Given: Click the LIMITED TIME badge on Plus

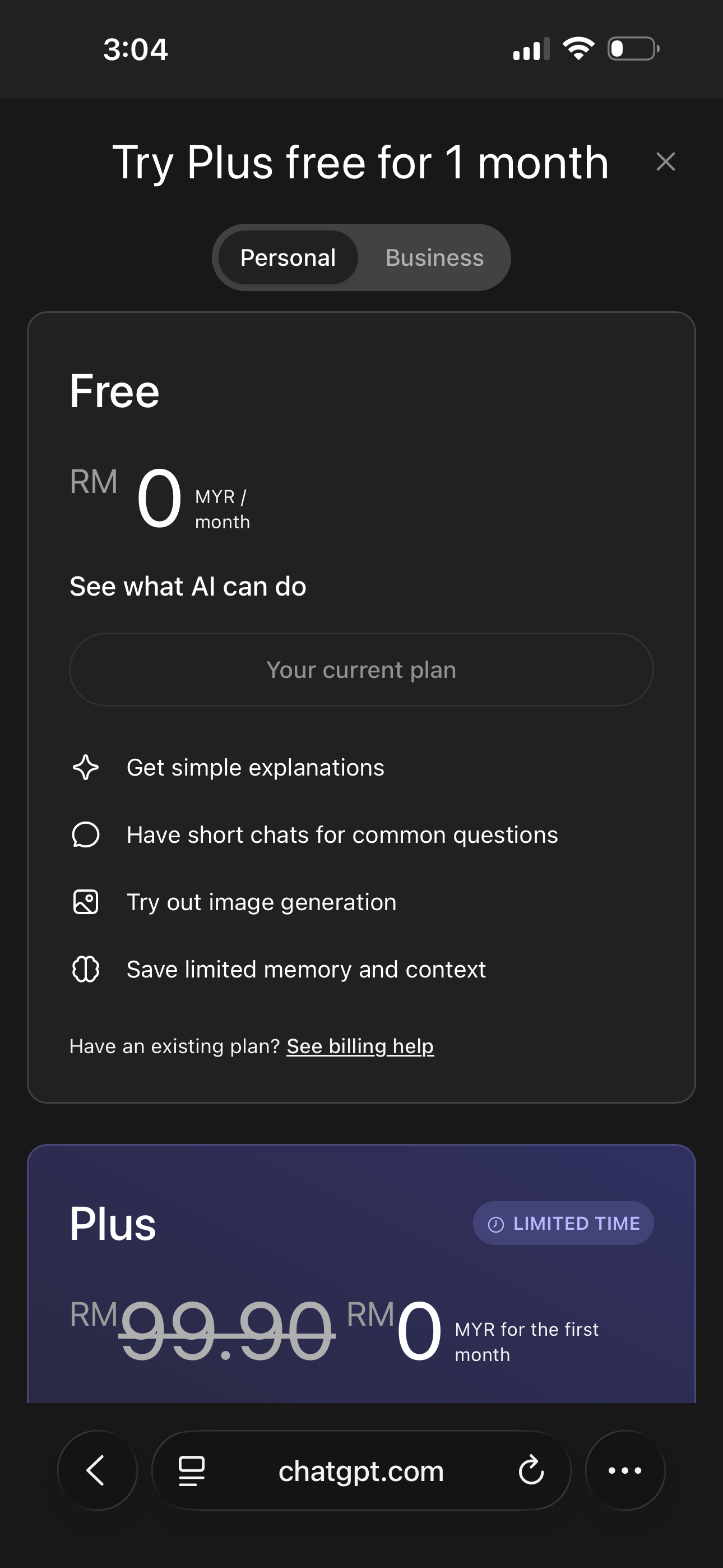Looking at the screenshot, I should coord(564,1224).
